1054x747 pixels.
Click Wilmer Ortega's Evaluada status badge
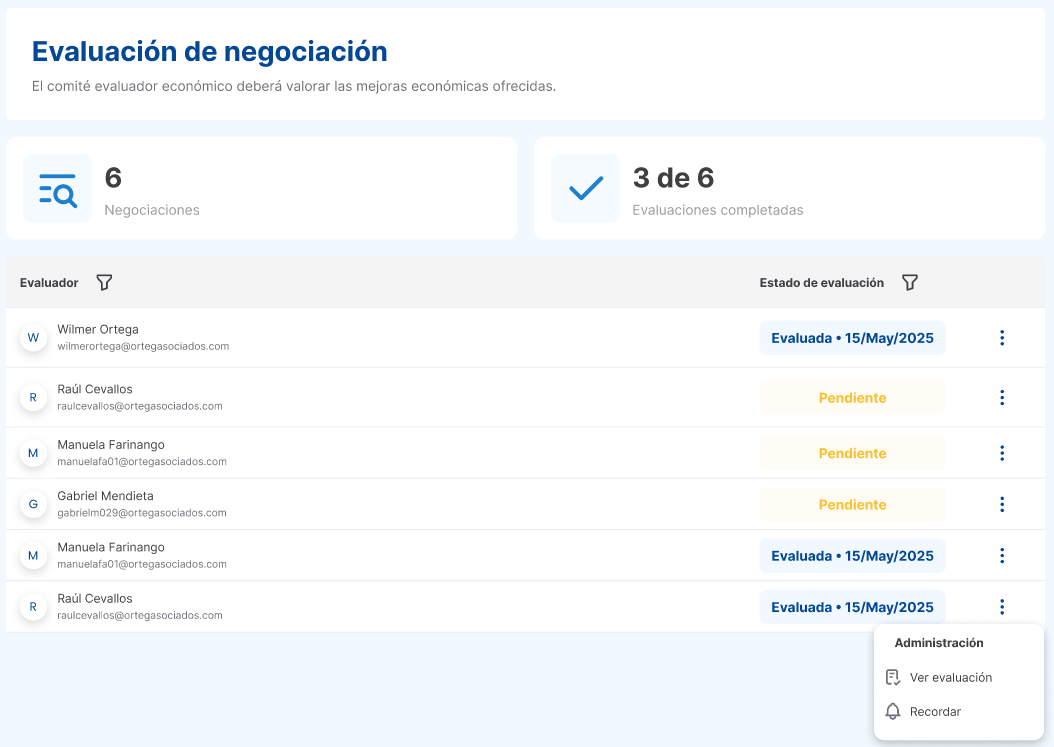[852, 337]
